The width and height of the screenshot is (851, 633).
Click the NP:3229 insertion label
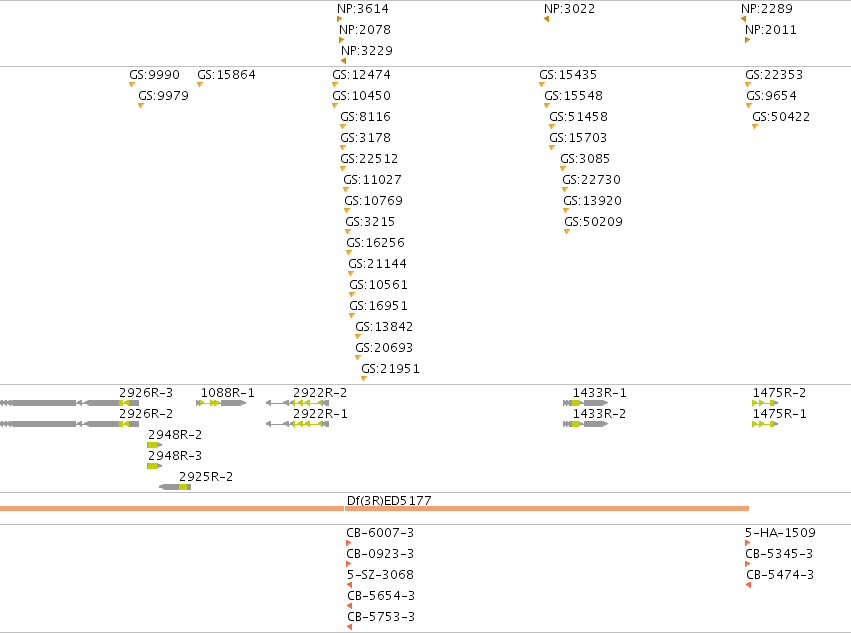click(x=367, y=51)
